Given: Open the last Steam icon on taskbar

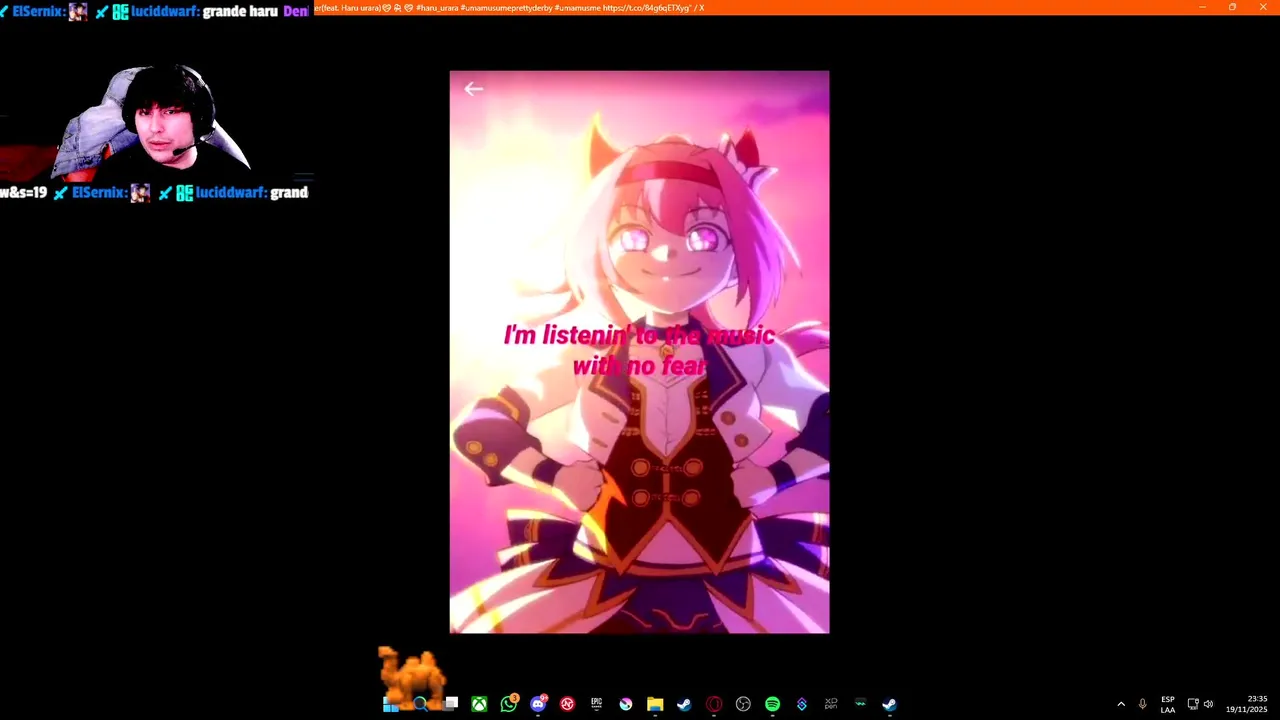Looking at the screenshot, I should pos(889,704).
